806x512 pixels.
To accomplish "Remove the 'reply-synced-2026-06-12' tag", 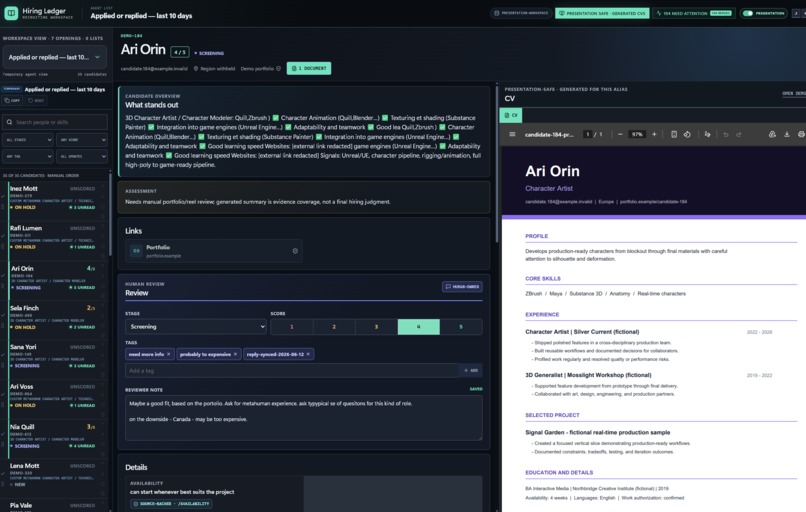I will point(308,354).
